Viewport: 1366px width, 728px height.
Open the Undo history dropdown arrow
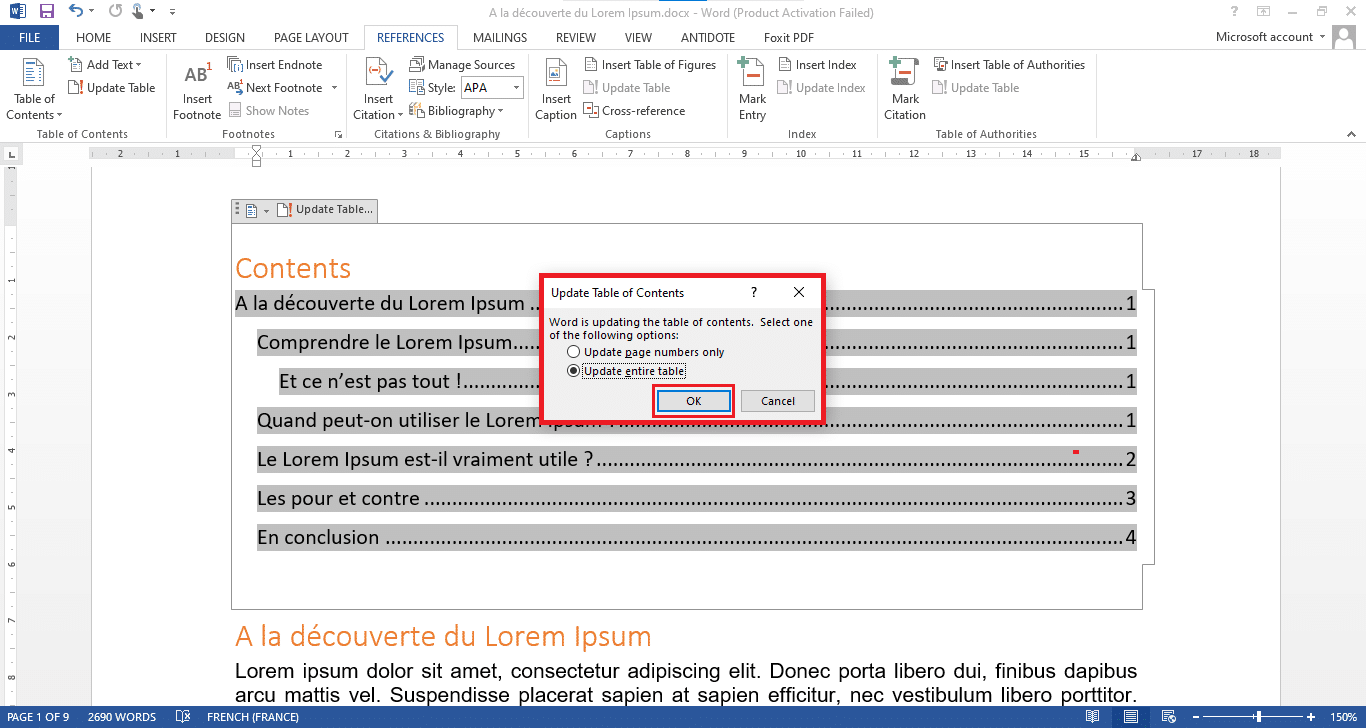(x=92, y=12)
